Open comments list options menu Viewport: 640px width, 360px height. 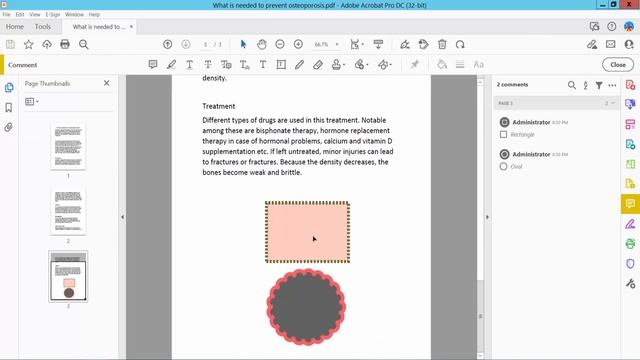[612, 85]
